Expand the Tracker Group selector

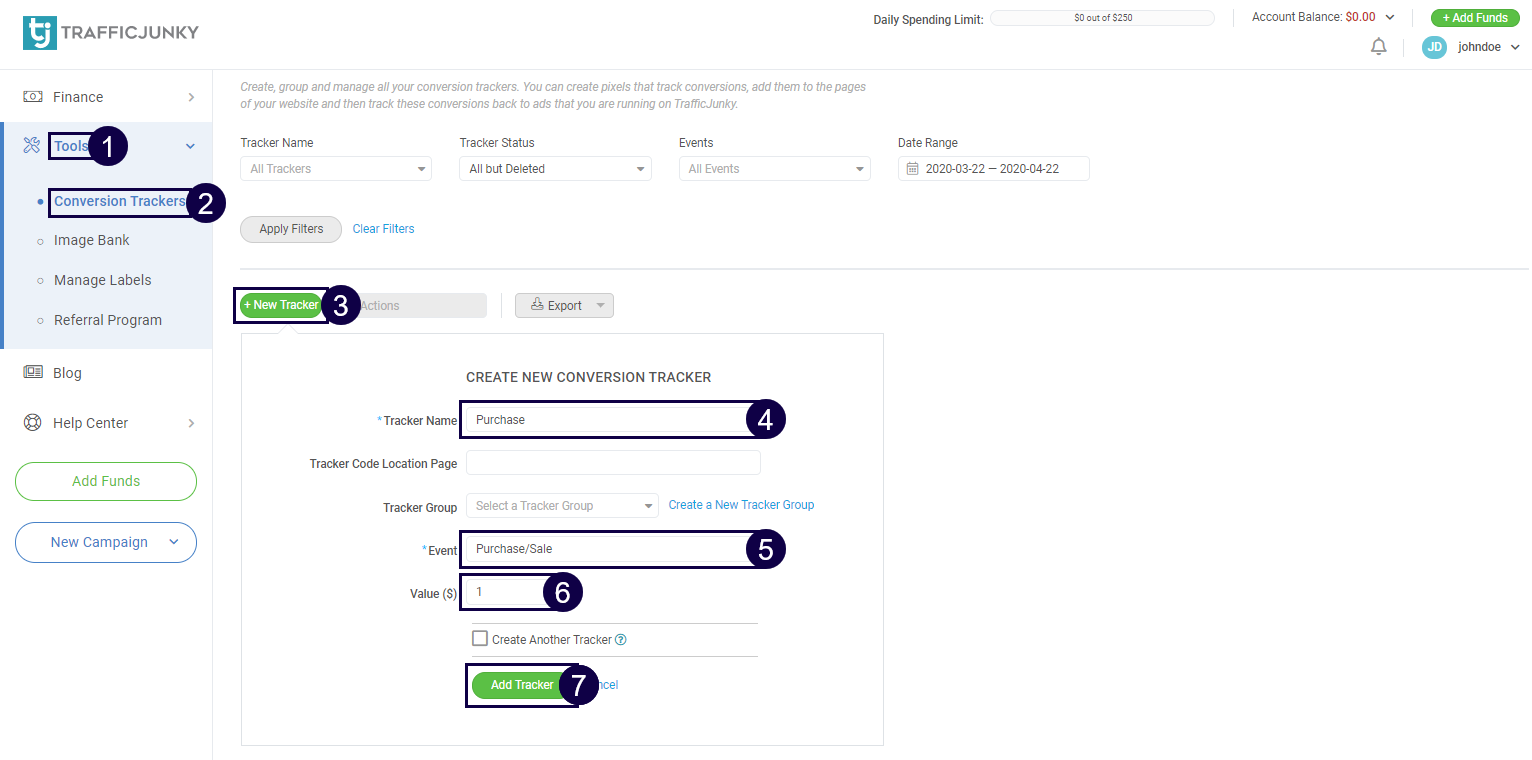click(561, 506)
